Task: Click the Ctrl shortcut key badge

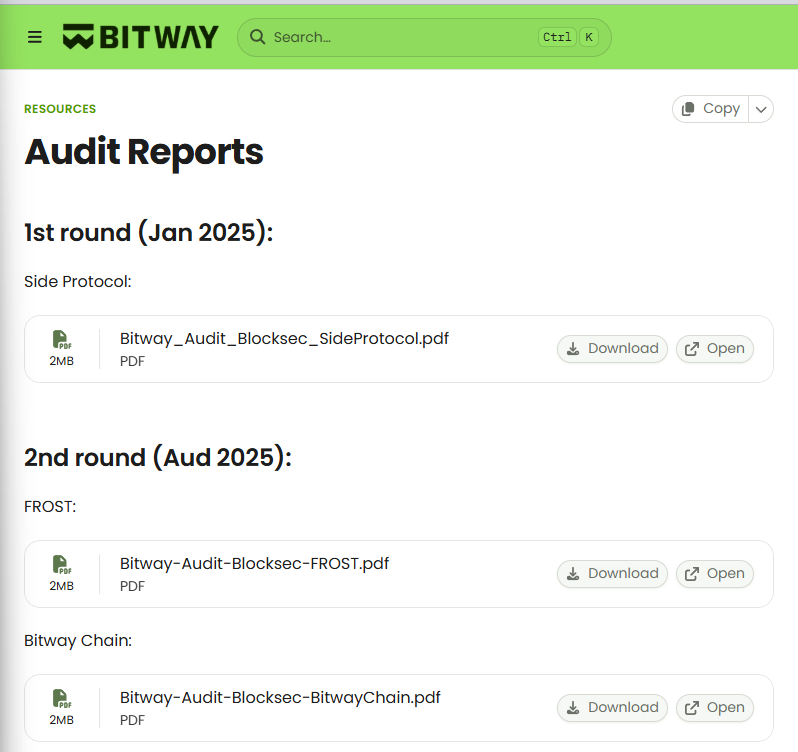Action: pos(557,37)
